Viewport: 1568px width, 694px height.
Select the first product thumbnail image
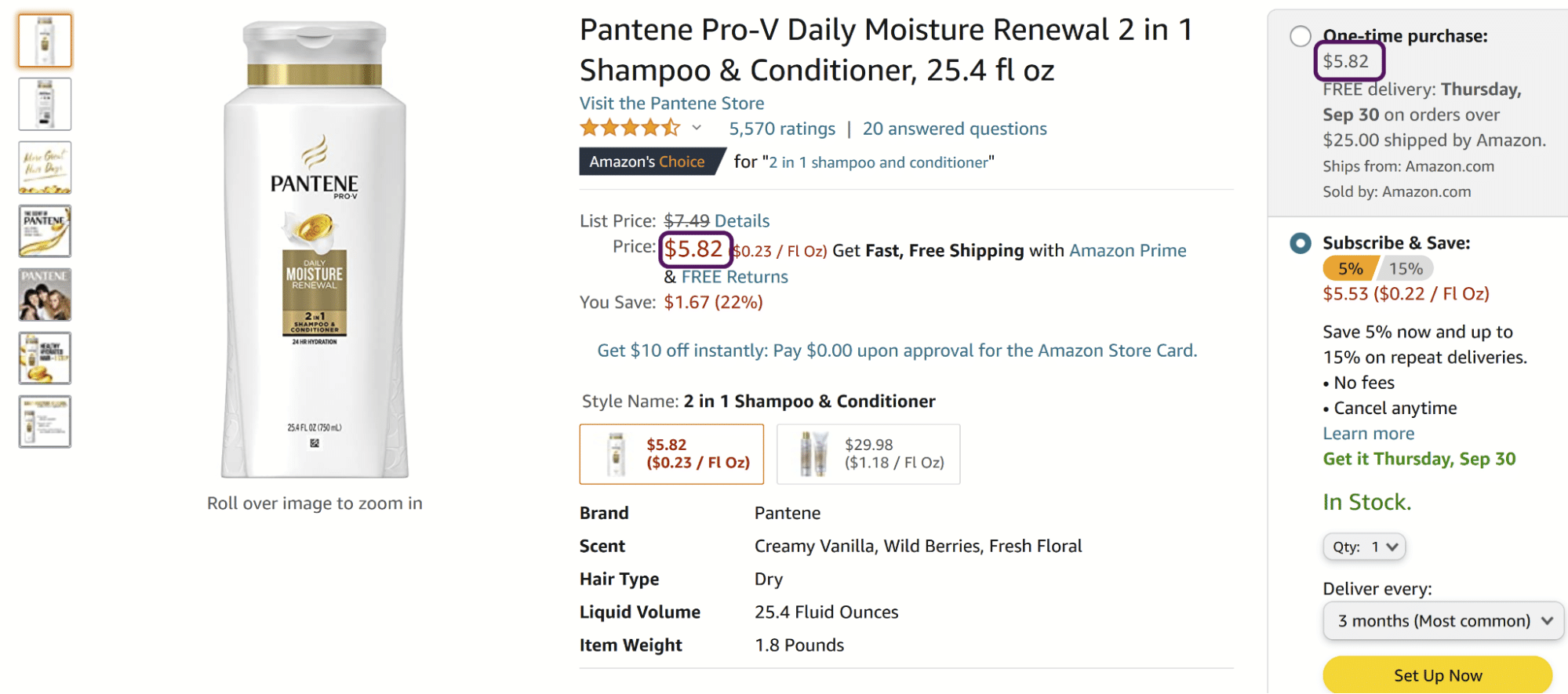click(45, 40)
